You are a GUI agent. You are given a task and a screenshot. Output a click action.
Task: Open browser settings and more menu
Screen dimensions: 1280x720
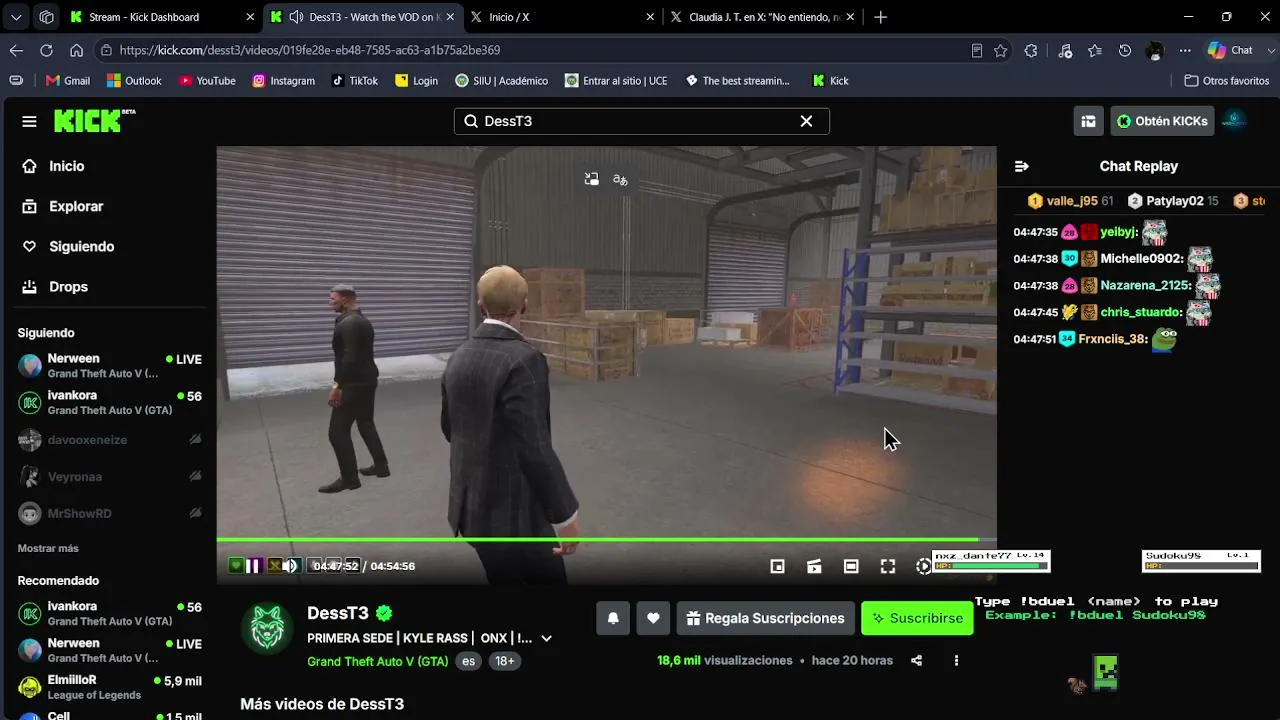pyautogui.click(x=1185, y=50)
